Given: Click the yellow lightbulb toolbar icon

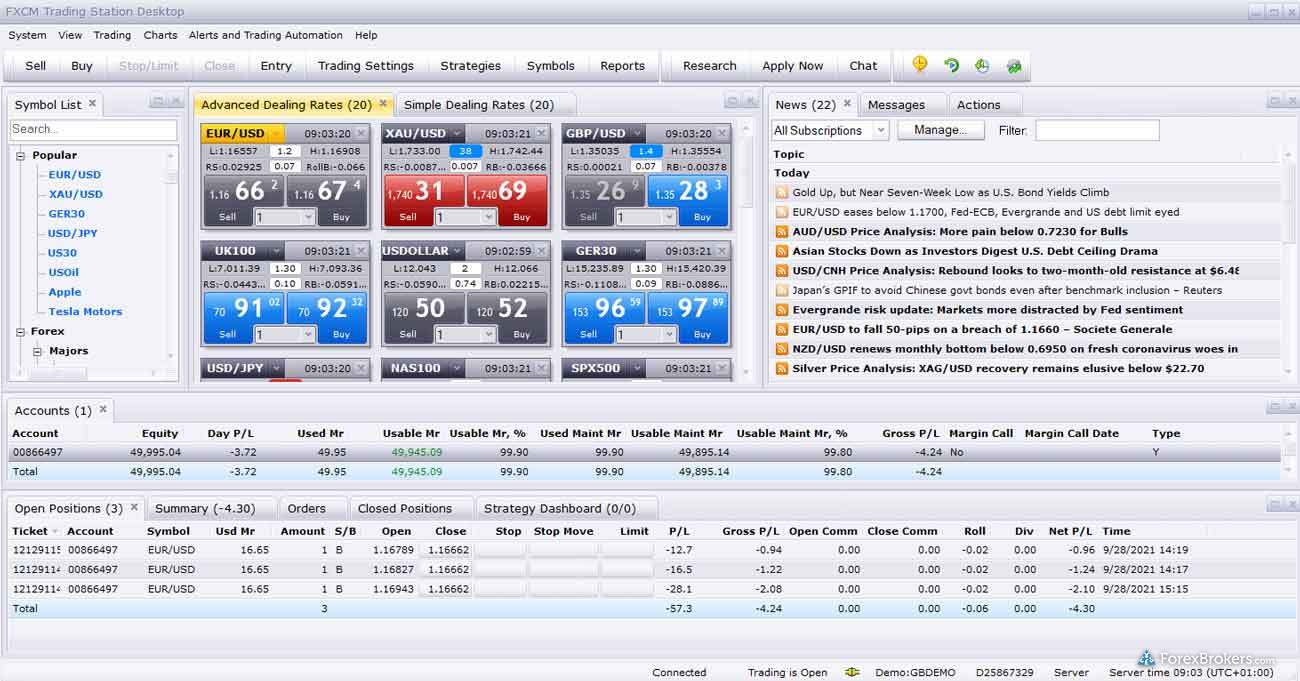Looking at the screenshot, I should coord(920,65).
